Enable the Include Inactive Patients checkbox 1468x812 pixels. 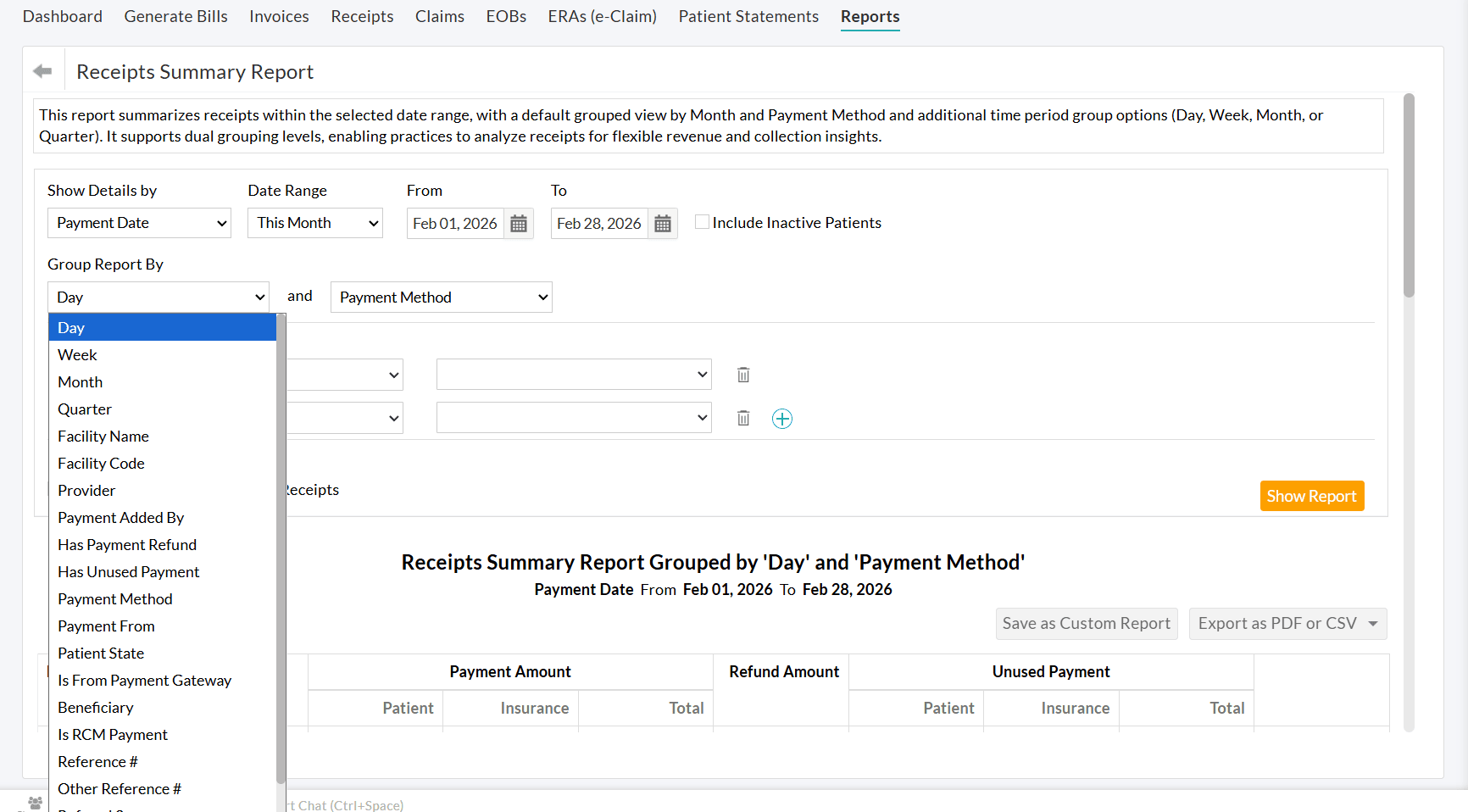702,221
